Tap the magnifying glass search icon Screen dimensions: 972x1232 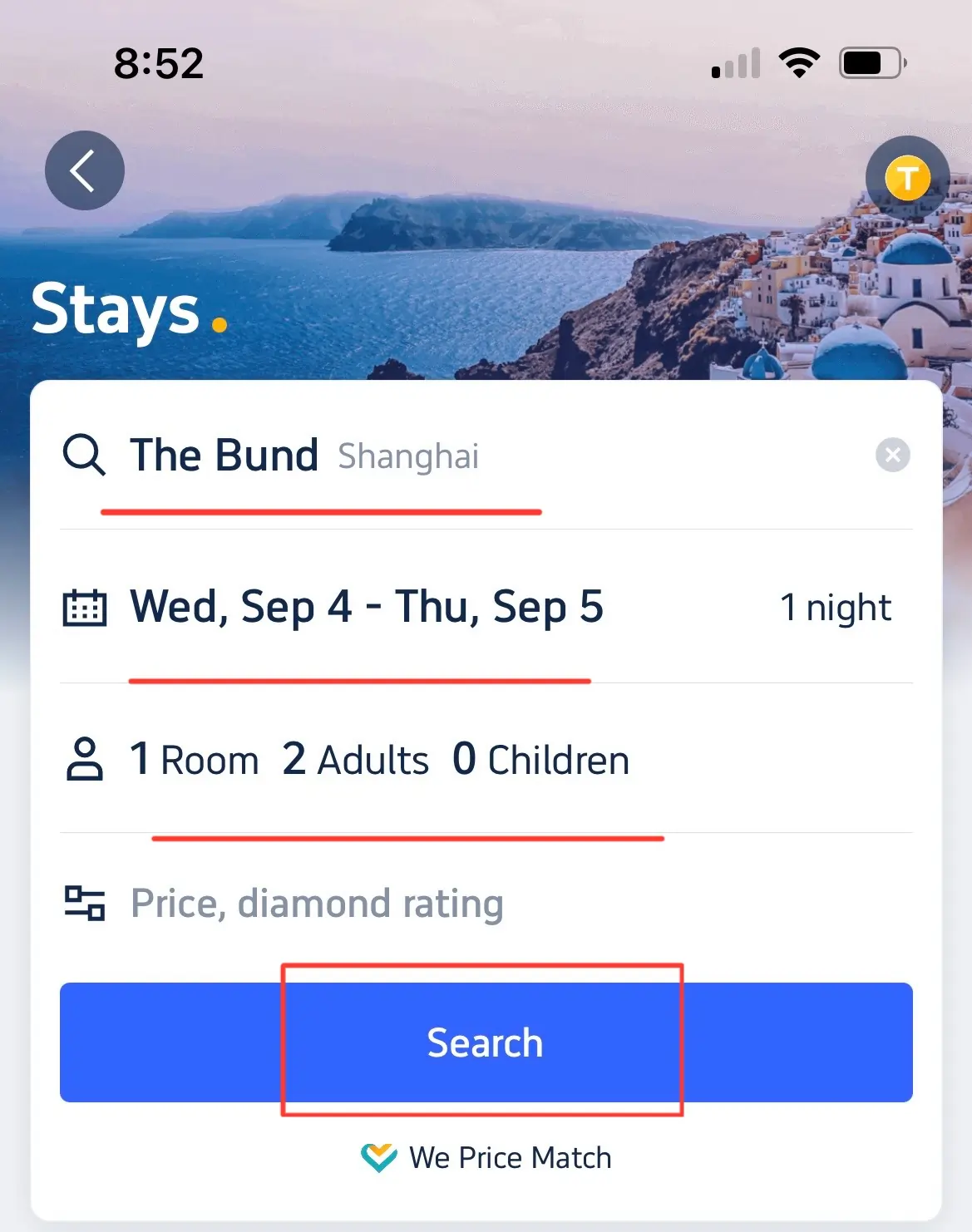(x=84, y=455)
